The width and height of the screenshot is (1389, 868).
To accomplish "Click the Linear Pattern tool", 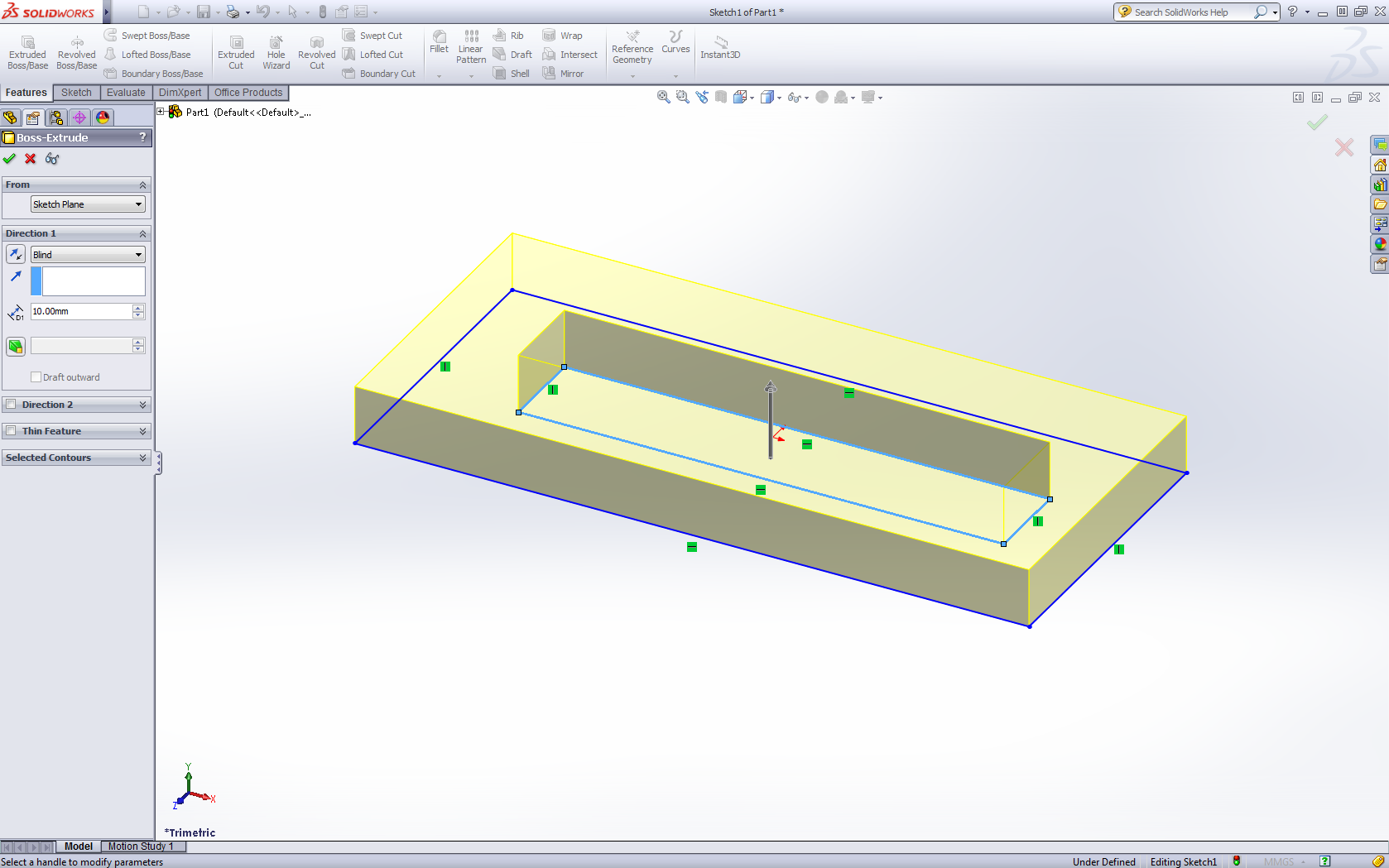I will (471, 47).
